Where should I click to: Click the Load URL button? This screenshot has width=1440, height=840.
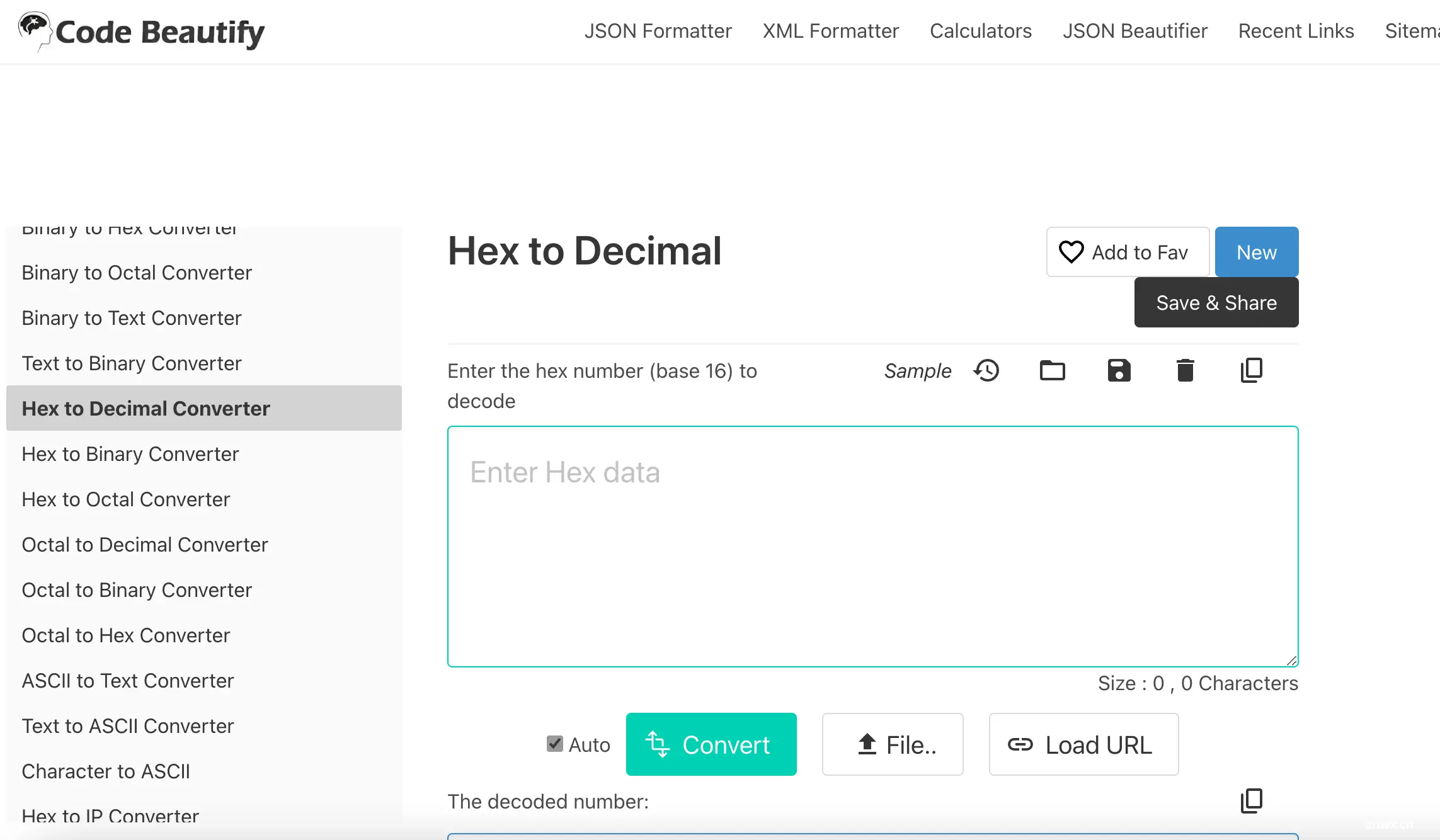tap(1083, 744)
